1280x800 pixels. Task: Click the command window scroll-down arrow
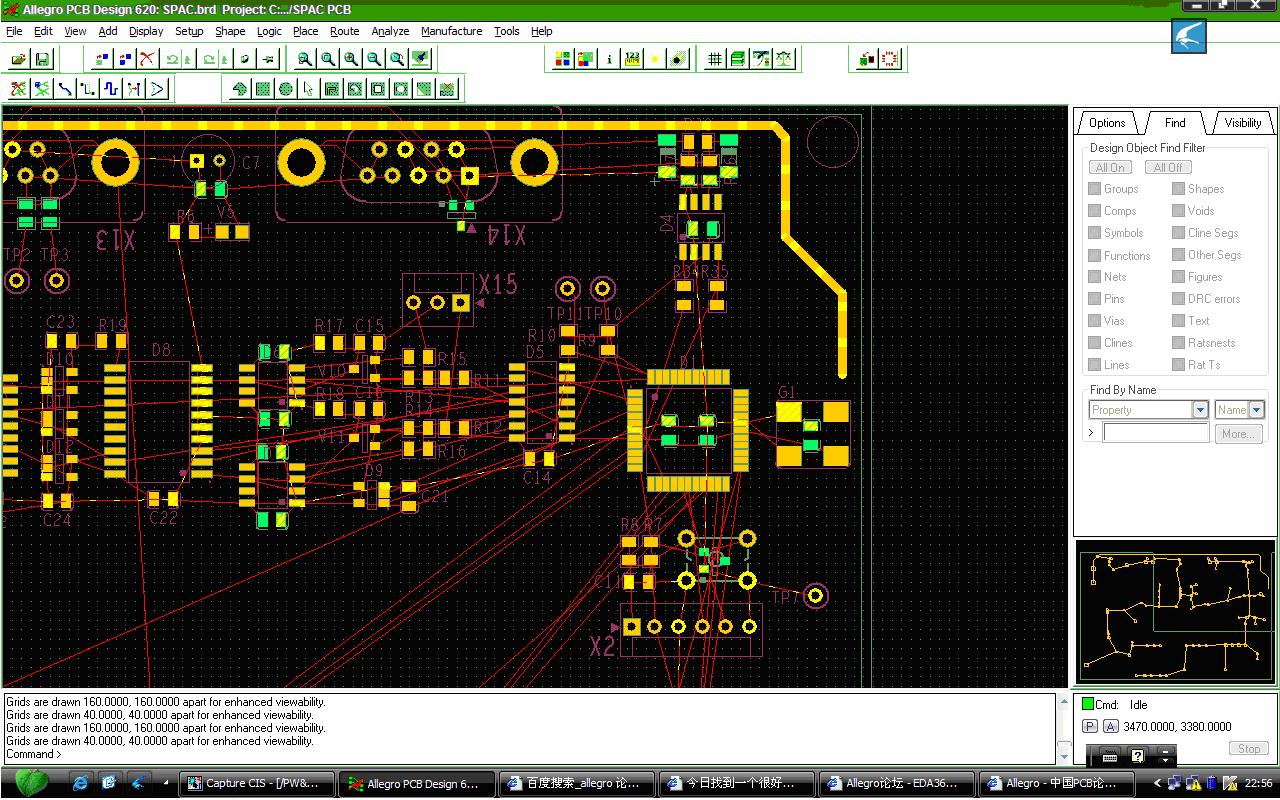tap(1064, 757)
